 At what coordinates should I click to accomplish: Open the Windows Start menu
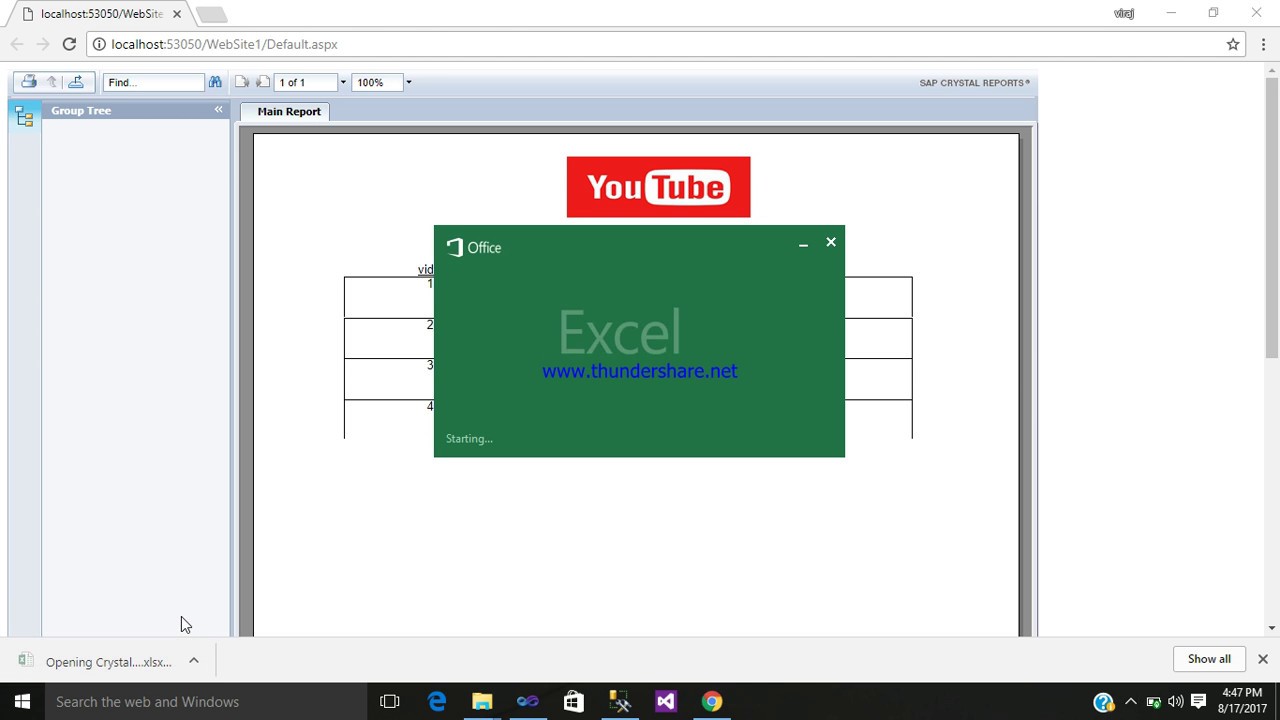click(22, 701)
